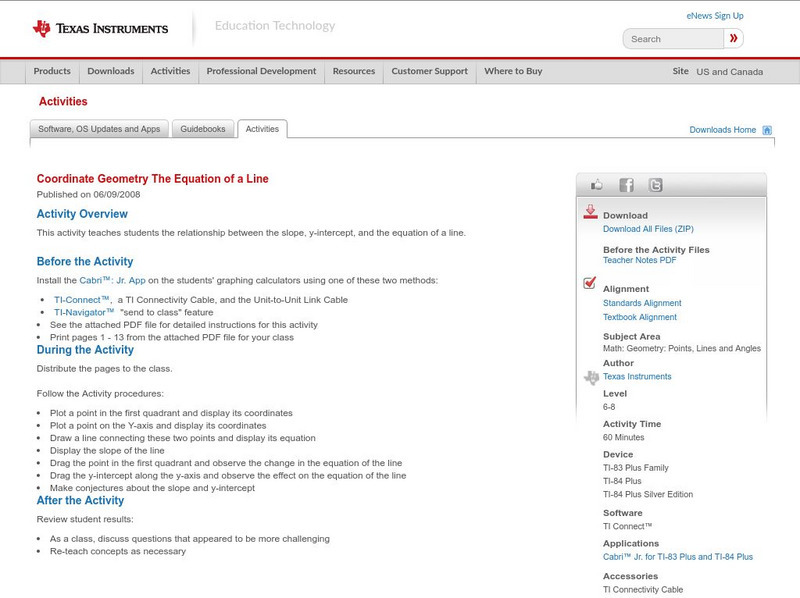Select the Activities tab
800x598 pixels.
262,129
